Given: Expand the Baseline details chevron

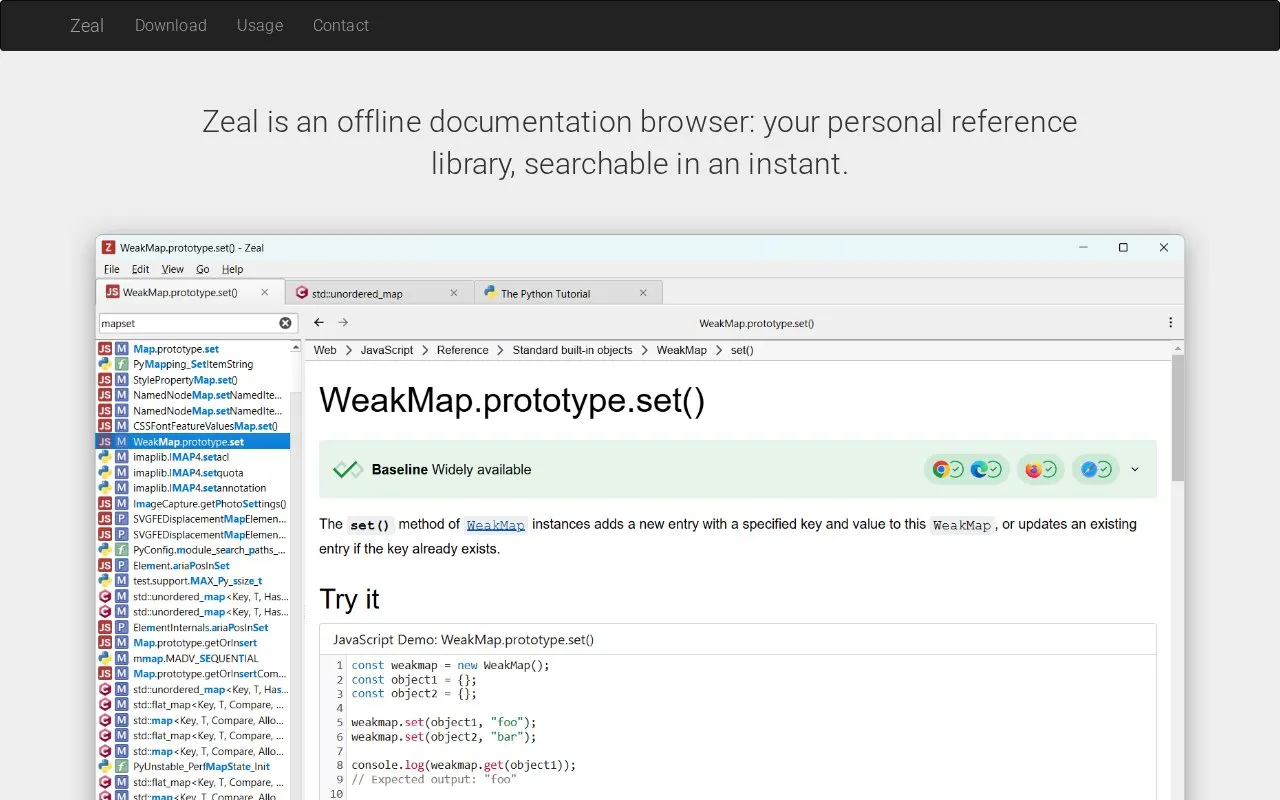Looking at the screenshot, I should (x=1135, y=469).
